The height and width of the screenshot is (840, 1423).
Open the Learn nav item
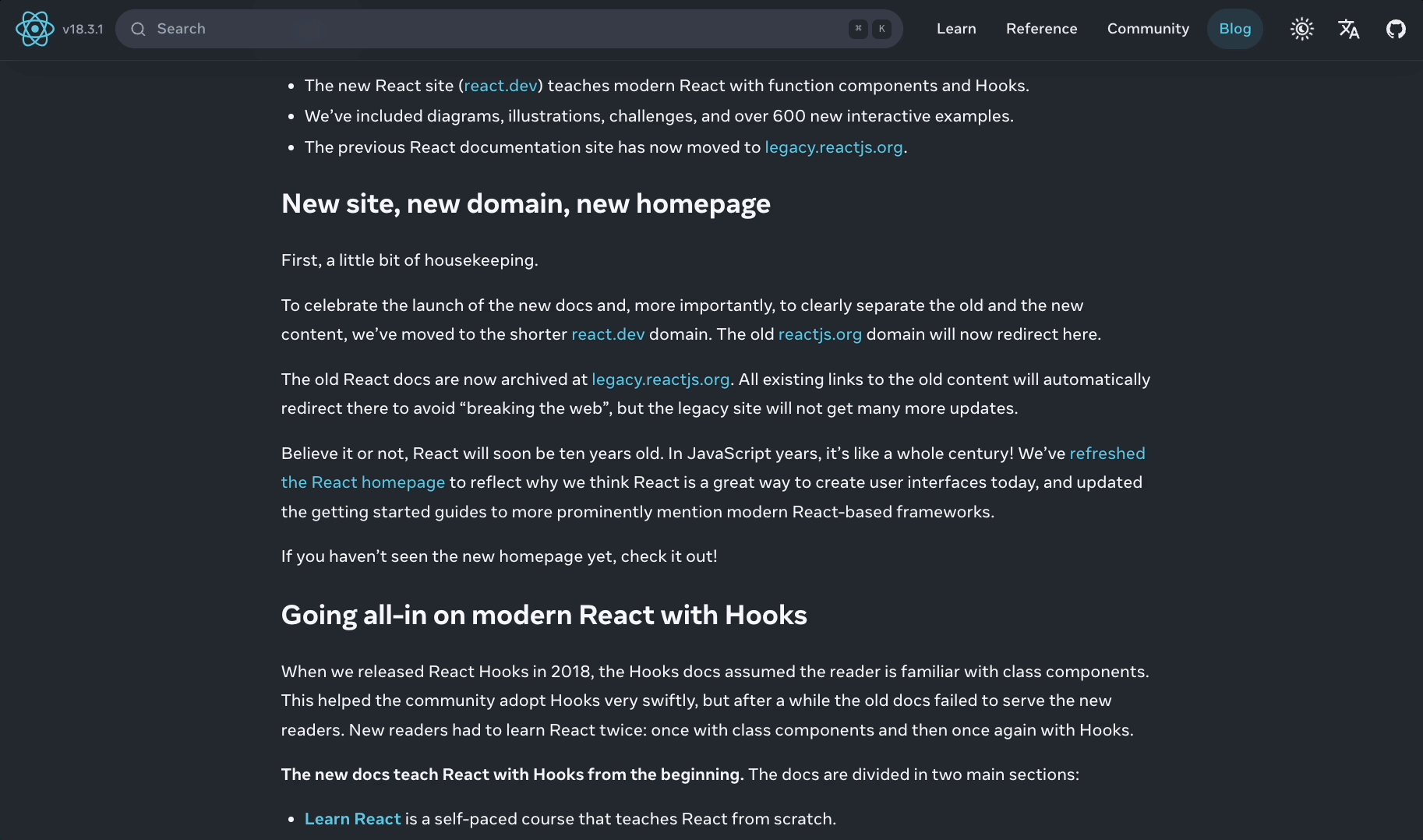(955, 29)
